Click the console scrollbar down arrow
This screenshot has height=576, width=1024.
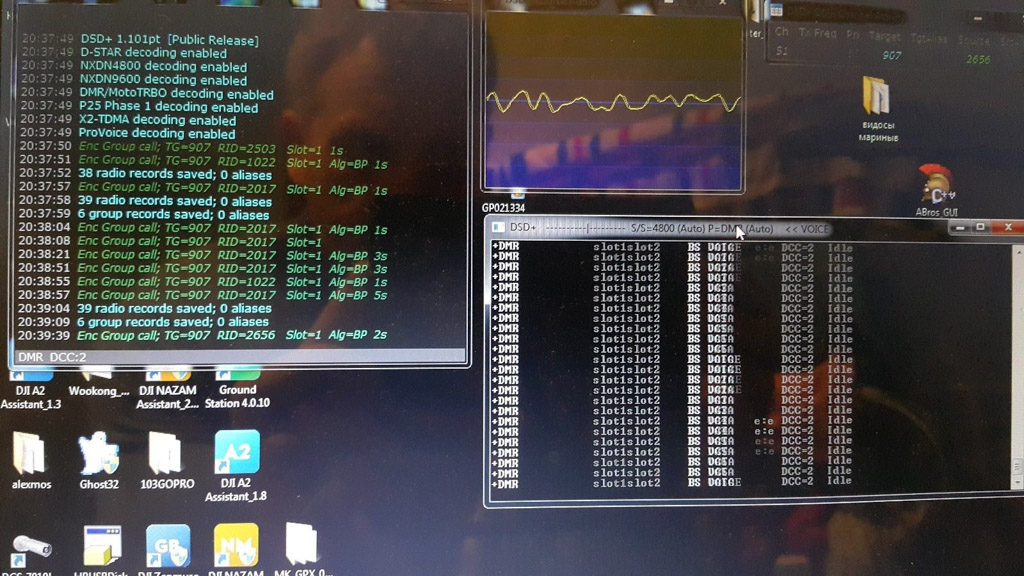(x=1017, y=484)
